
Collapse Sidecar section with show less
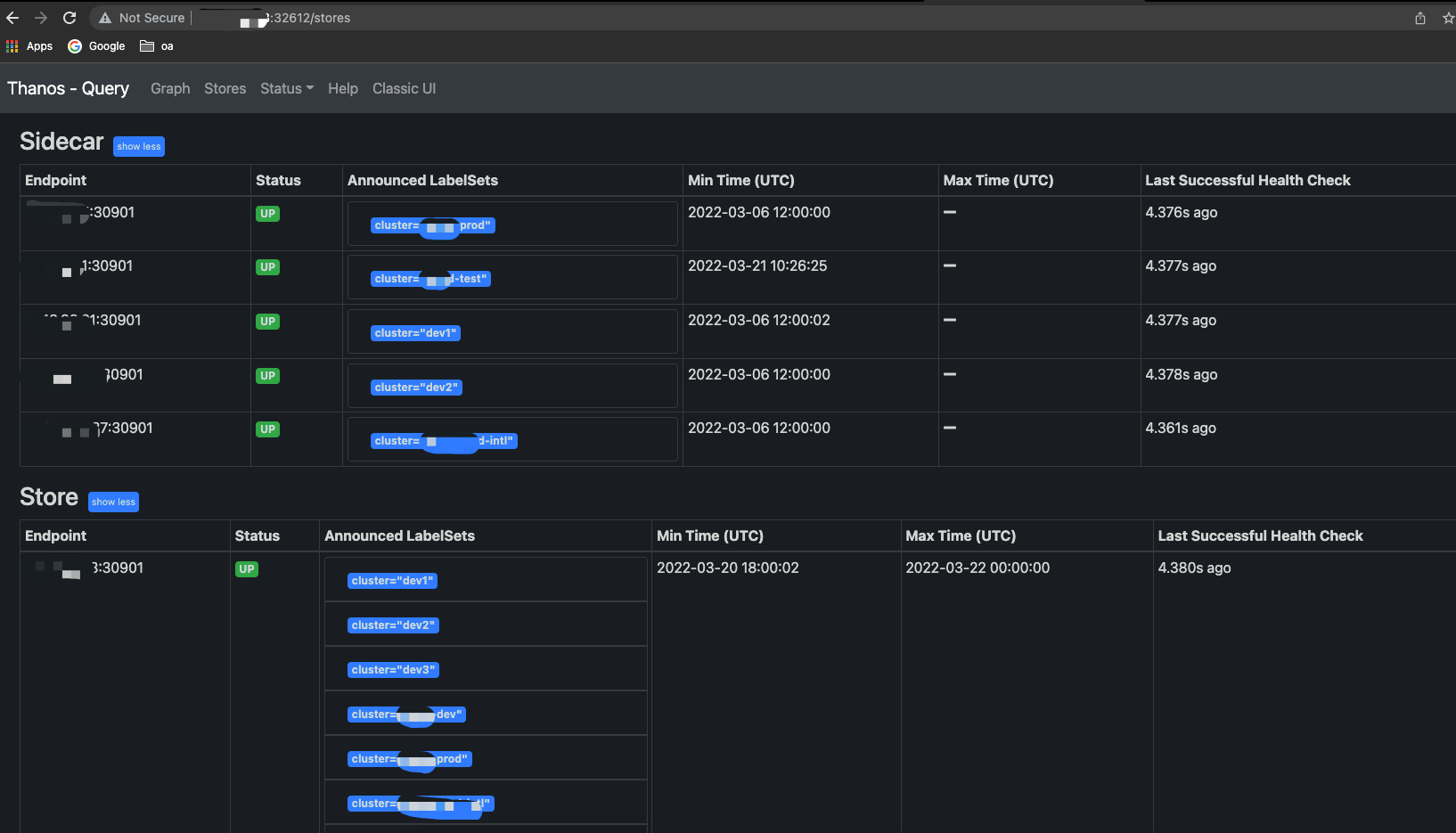(139, 146)
